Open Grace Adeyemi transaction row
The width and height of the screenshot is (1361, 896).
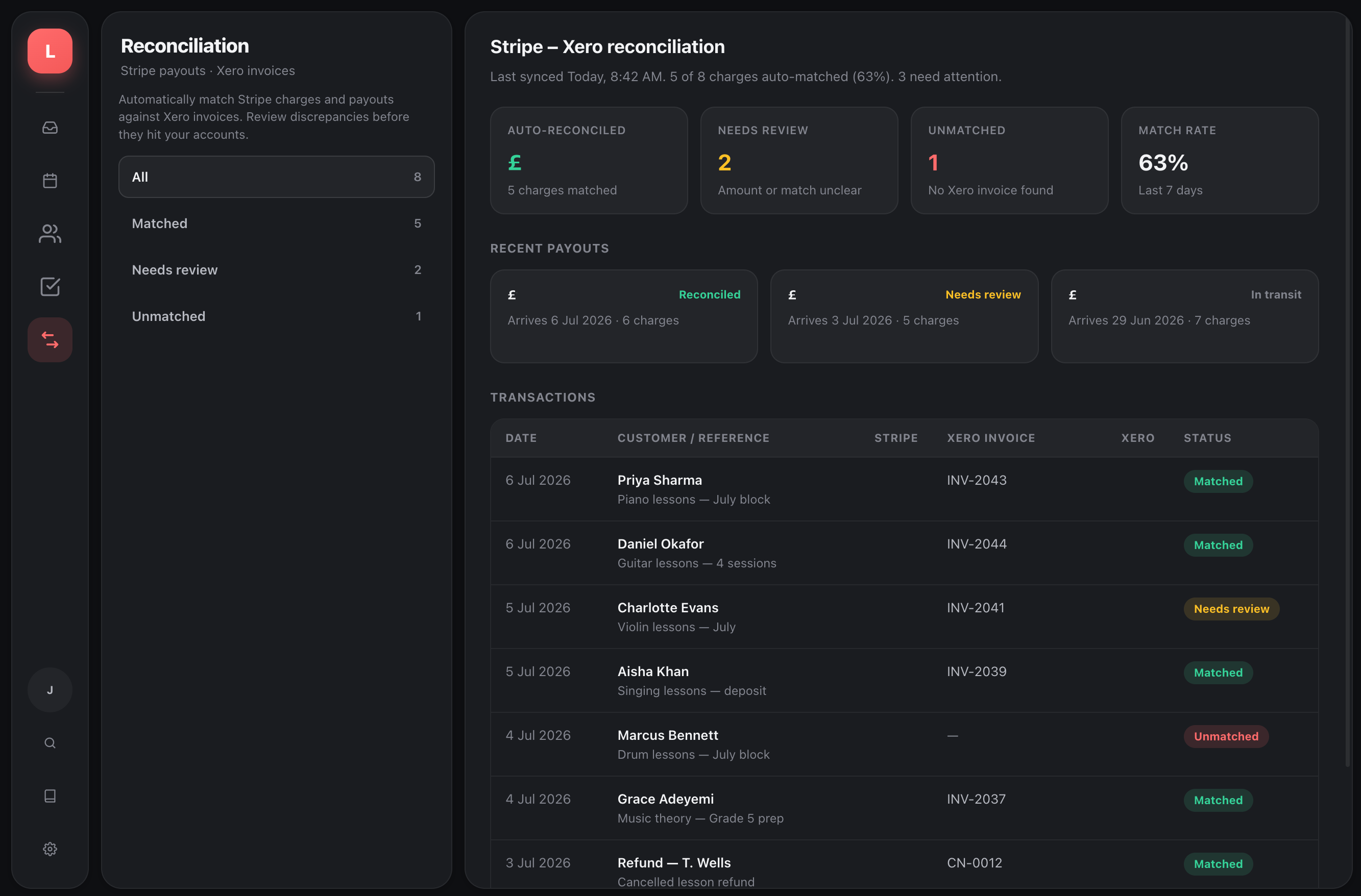click(x=904, y=808)
